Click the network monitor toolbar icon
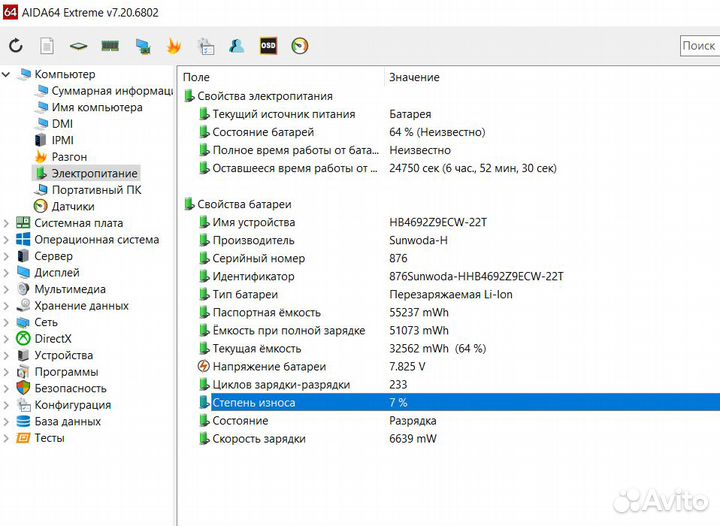 pyautogui.click(x=142, y=46)
